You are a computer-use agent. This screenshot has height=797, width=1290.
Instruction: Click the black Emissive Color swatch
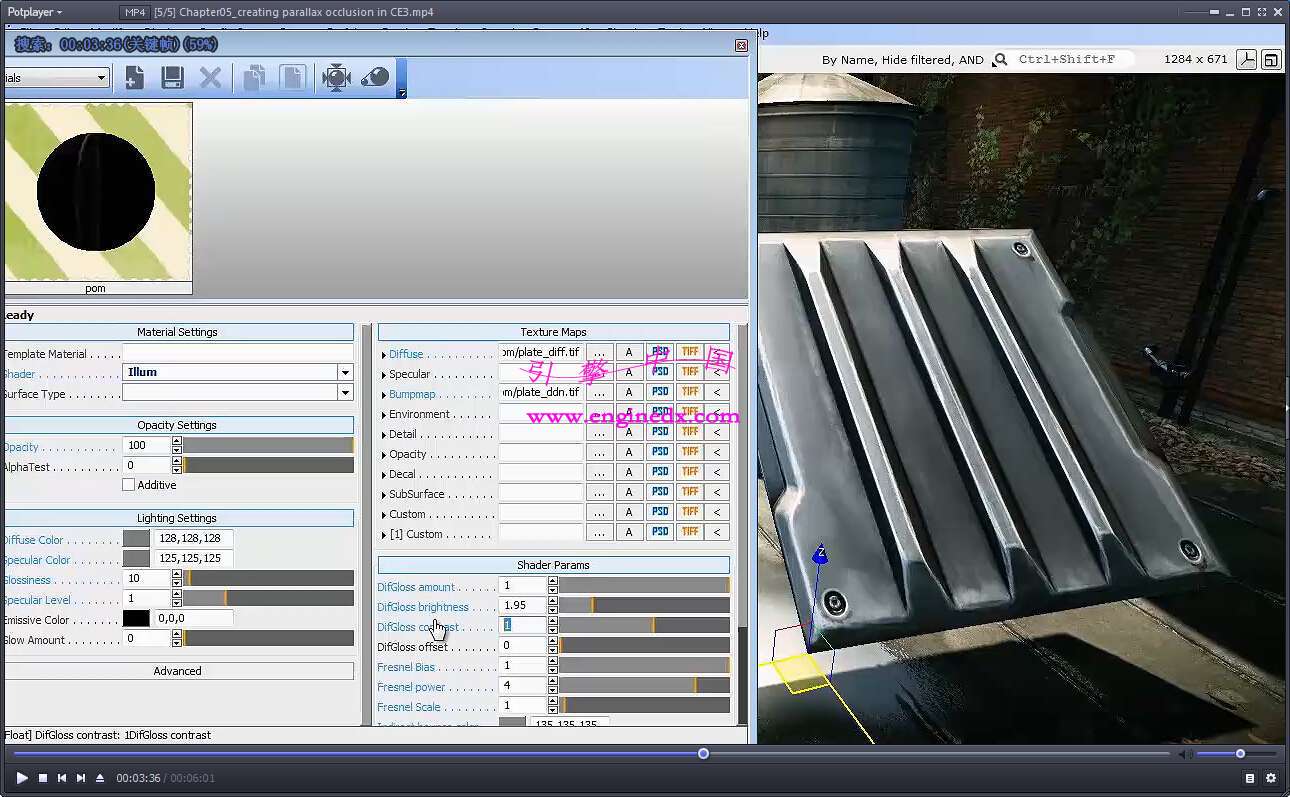pos(136,618)
